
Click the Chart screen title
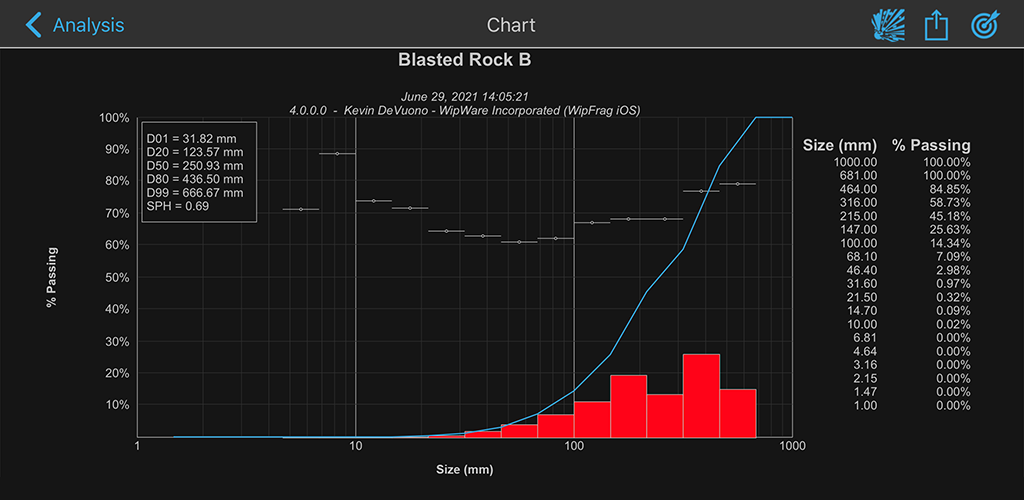tap(511, 25)
